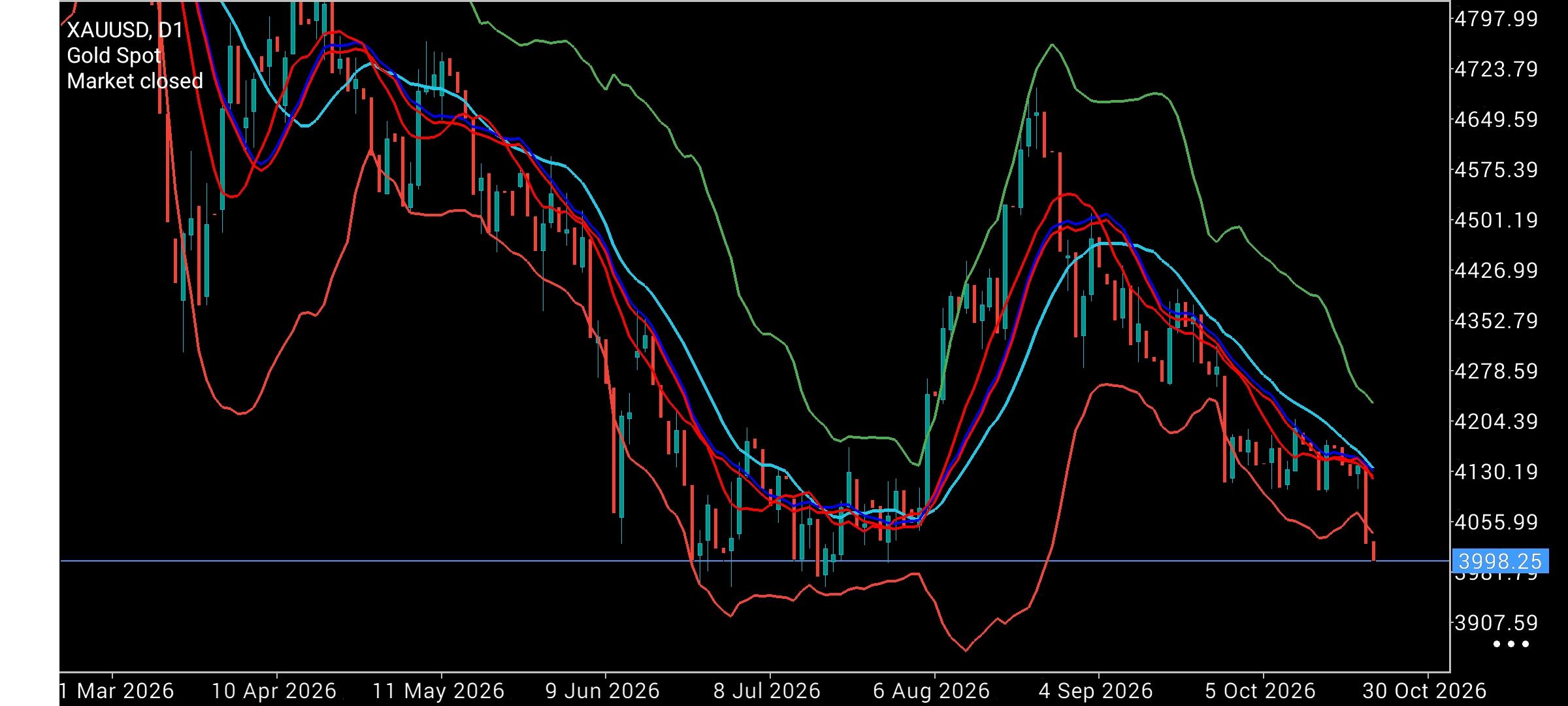The height and width of the screenshot is (706, 1568).
Task: Click the 4204.39 price scale label
Action: pyautogui.click(x=1496, y=422)
